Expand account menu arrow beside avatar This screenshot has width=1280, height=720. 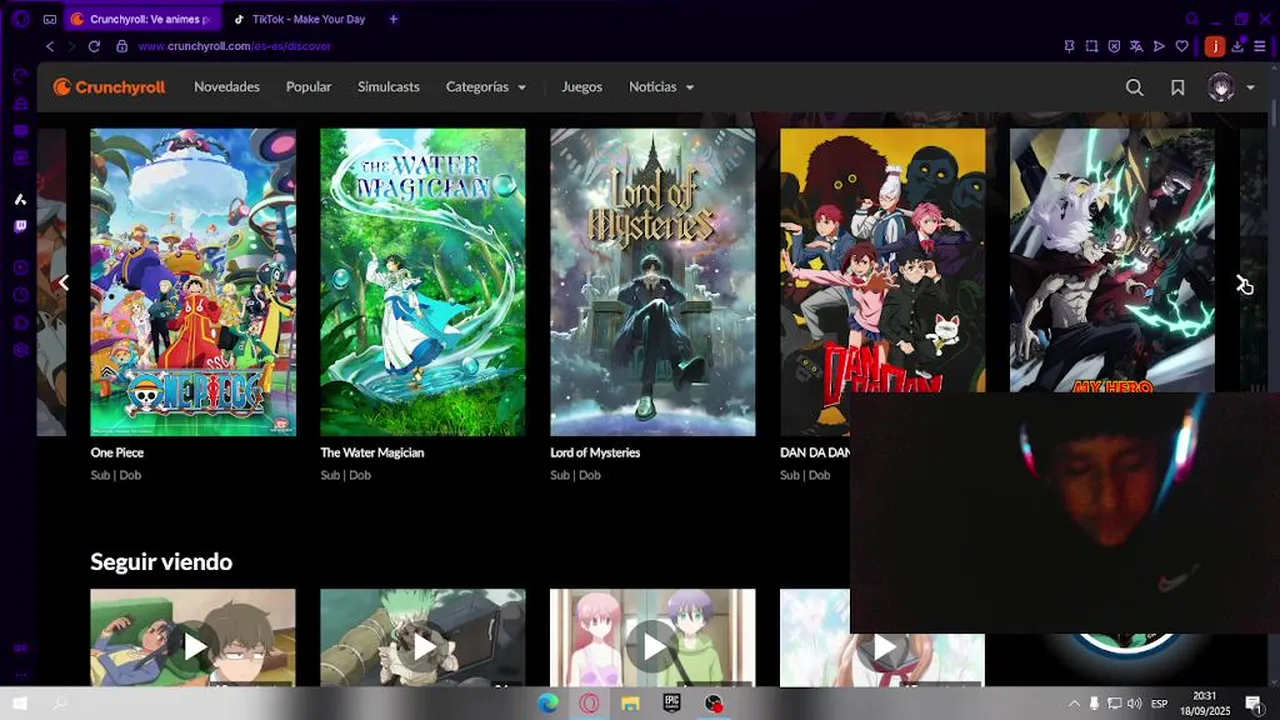1250,88
